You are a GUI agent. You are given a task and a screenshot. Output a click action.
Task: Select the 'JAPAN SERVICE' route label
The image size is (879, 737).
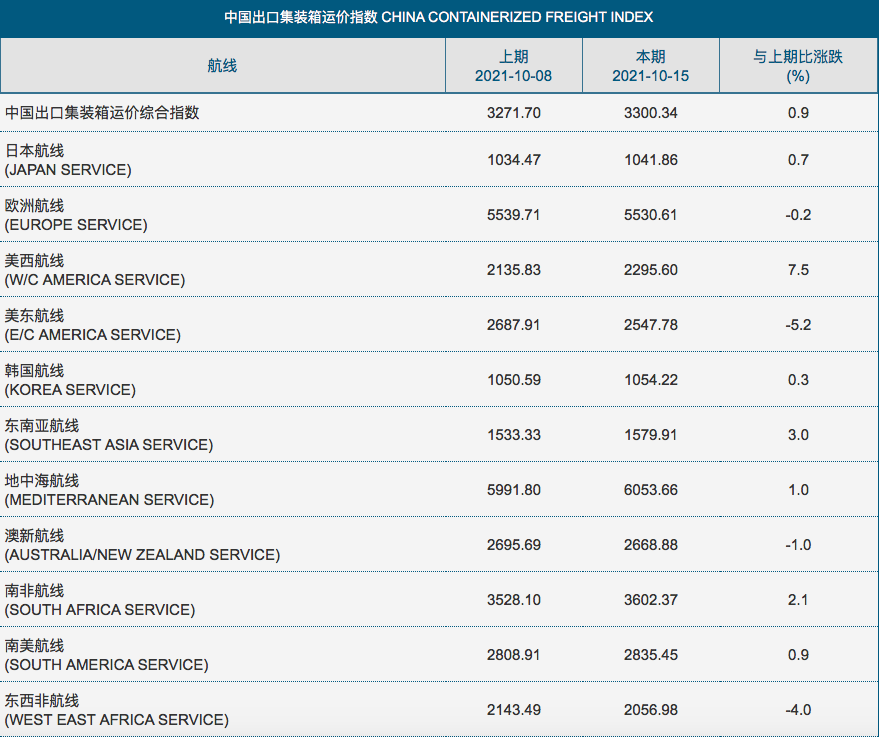click(68, 170)
